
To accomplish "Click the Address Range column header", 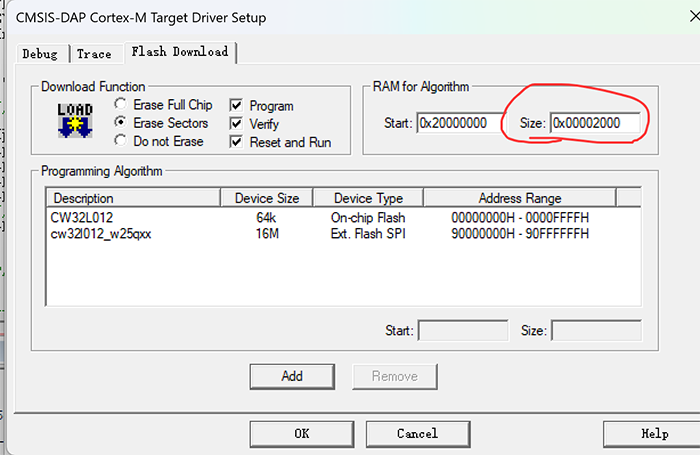I will click(519, 198).
